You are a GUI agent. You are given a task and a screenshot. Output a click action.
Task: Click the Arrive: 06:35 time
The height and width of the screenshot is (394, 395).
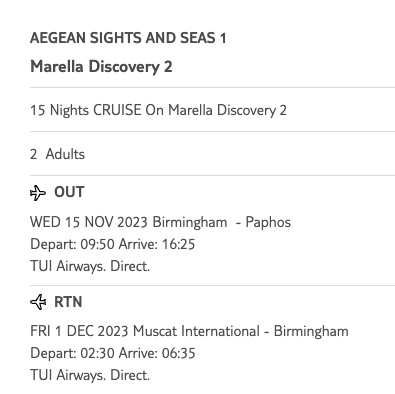coord(157,353)
